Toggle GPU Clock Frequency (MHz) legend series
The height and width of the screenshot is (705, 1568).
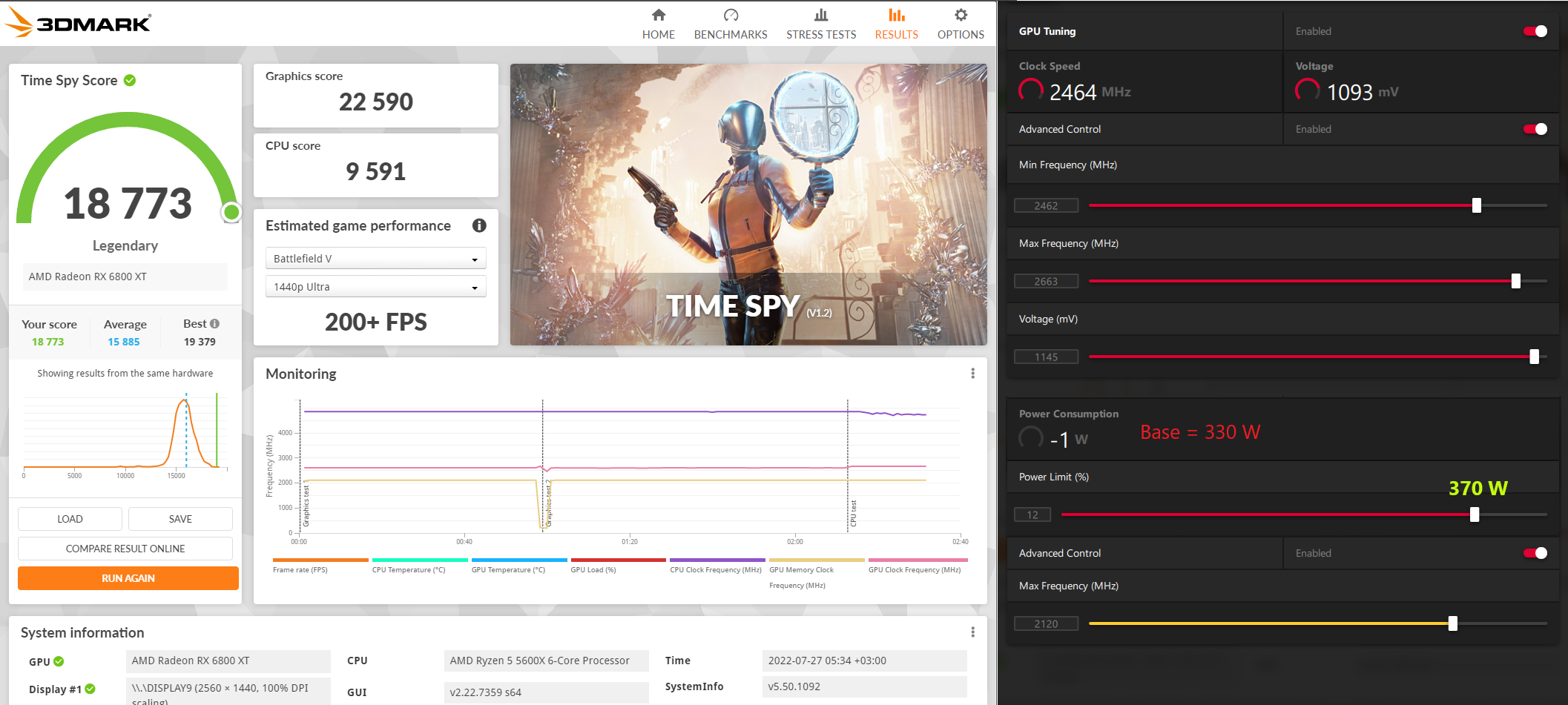(x=918, y=566)
